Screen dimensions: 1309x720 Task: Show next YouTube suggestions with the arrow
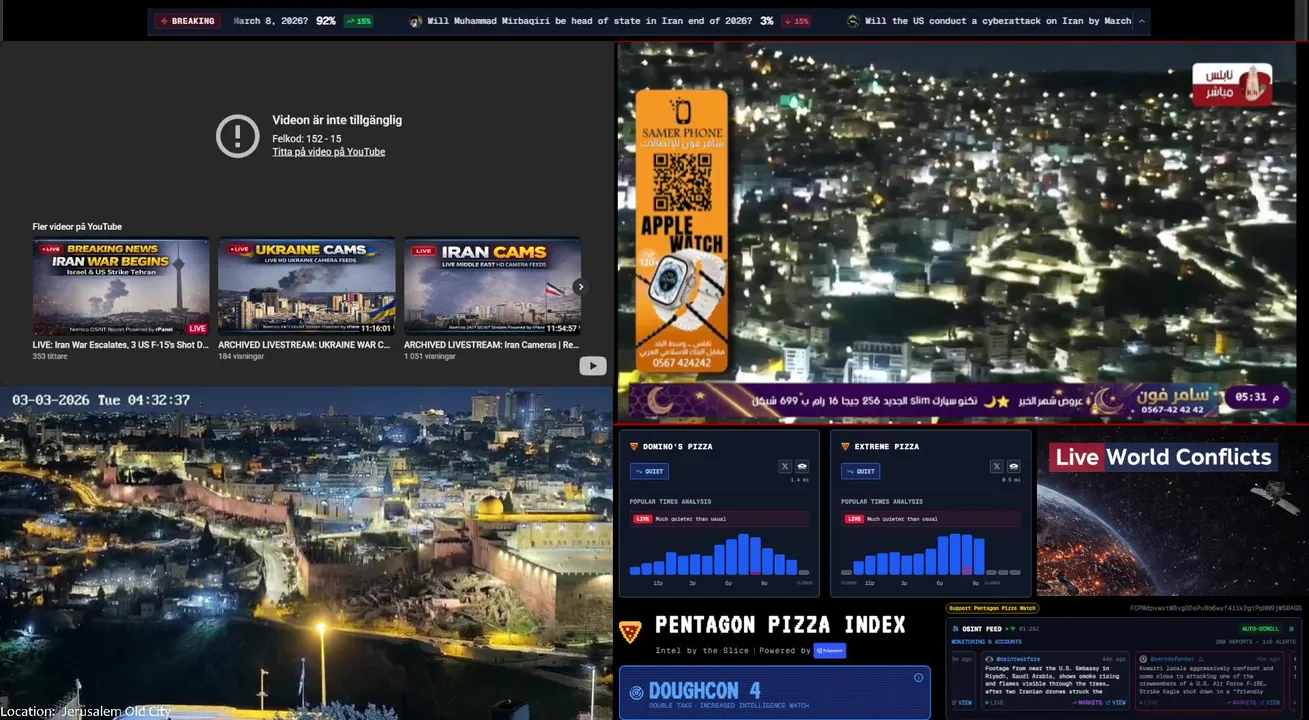pos(579,287)
